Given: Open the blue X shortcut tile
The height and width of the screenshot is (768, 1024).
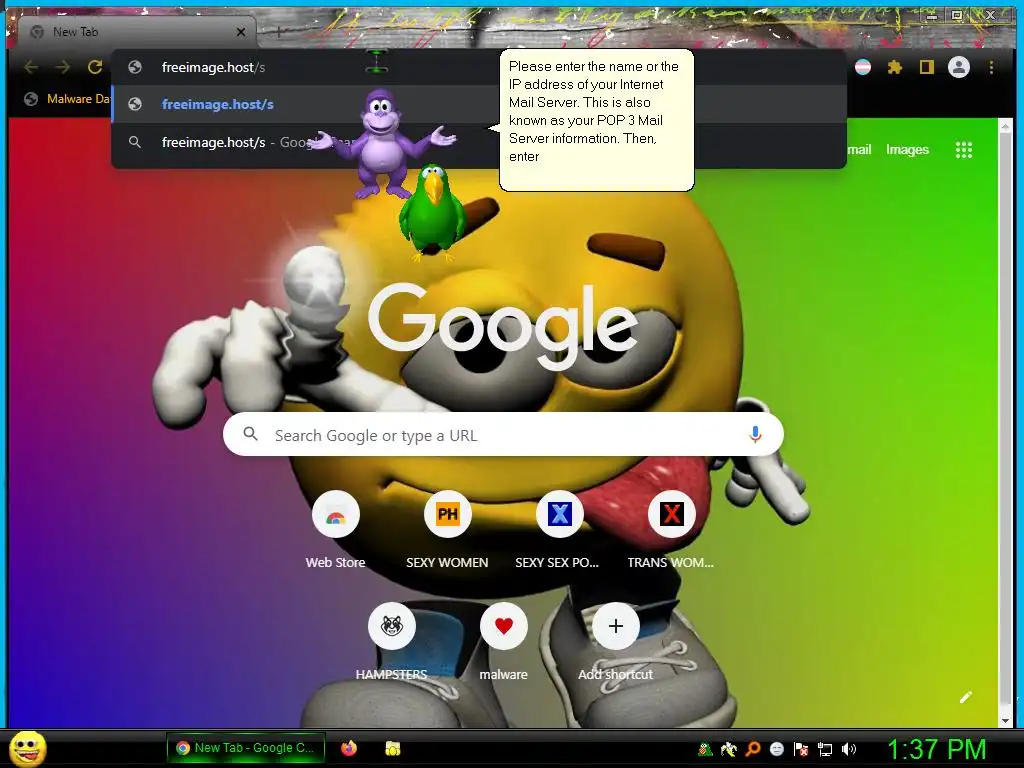Looking at the screenshot, I should (x=560, y=515).
